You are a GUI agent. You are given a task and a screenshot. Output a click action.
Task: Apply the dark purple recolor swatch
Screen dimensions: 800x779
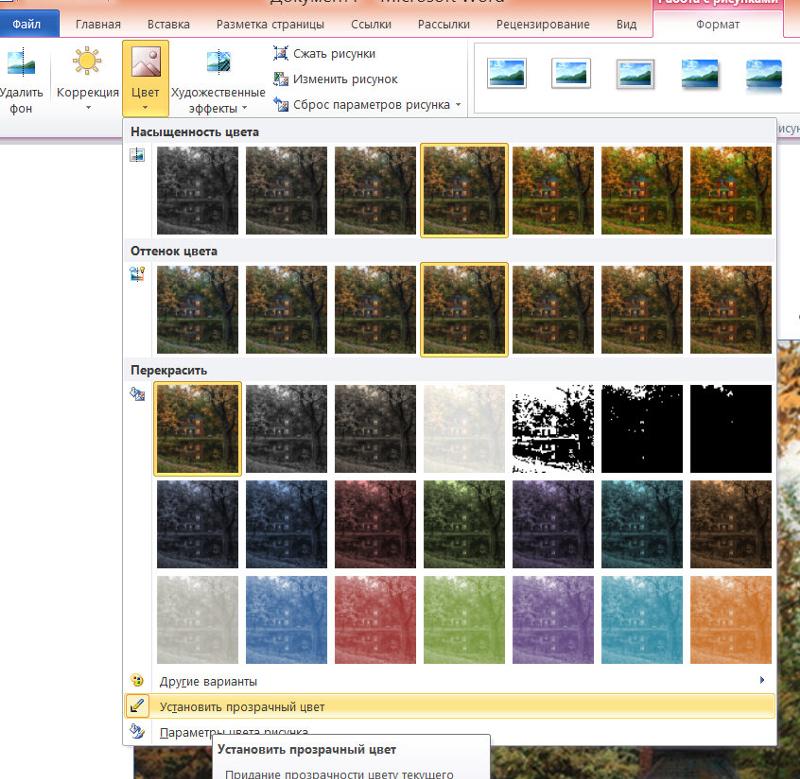[553, 524]
